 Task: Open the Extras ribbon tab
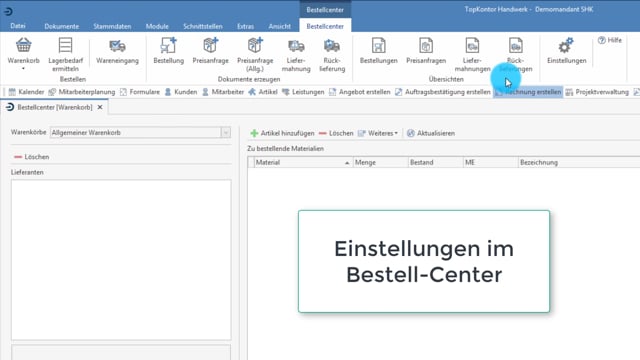245,26
